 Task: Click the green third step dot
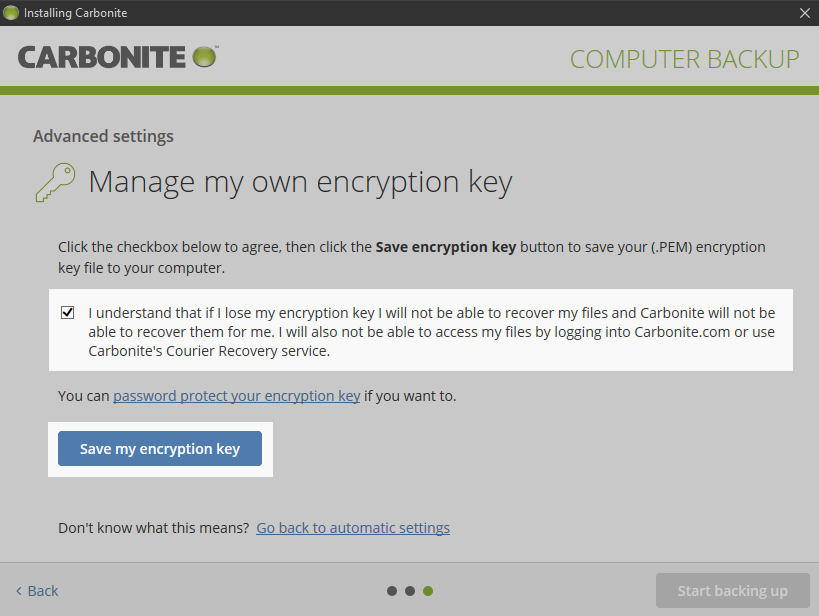point(428,591)
